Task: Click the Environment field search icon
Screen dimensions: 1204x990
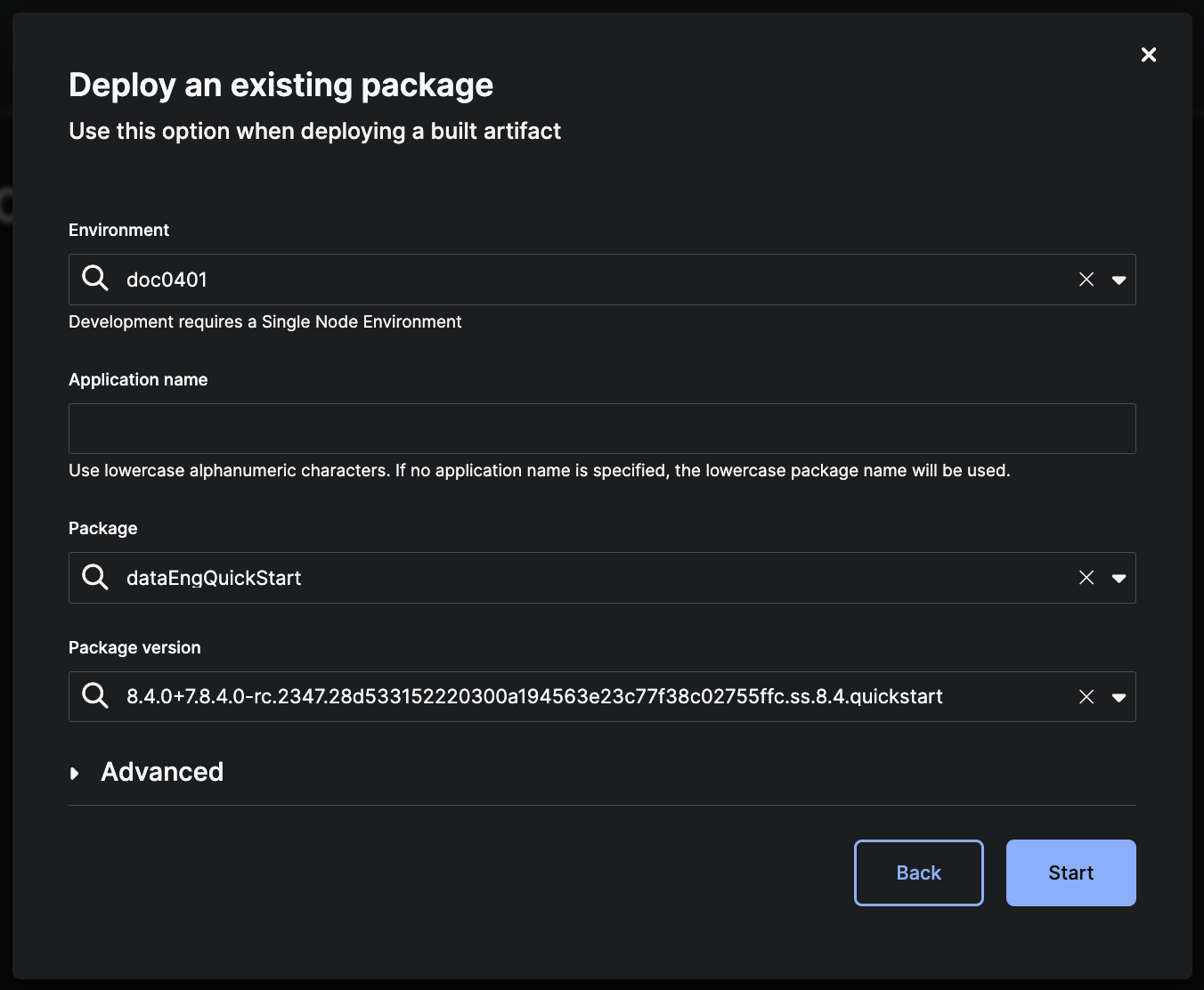Action: click(95, 279)
